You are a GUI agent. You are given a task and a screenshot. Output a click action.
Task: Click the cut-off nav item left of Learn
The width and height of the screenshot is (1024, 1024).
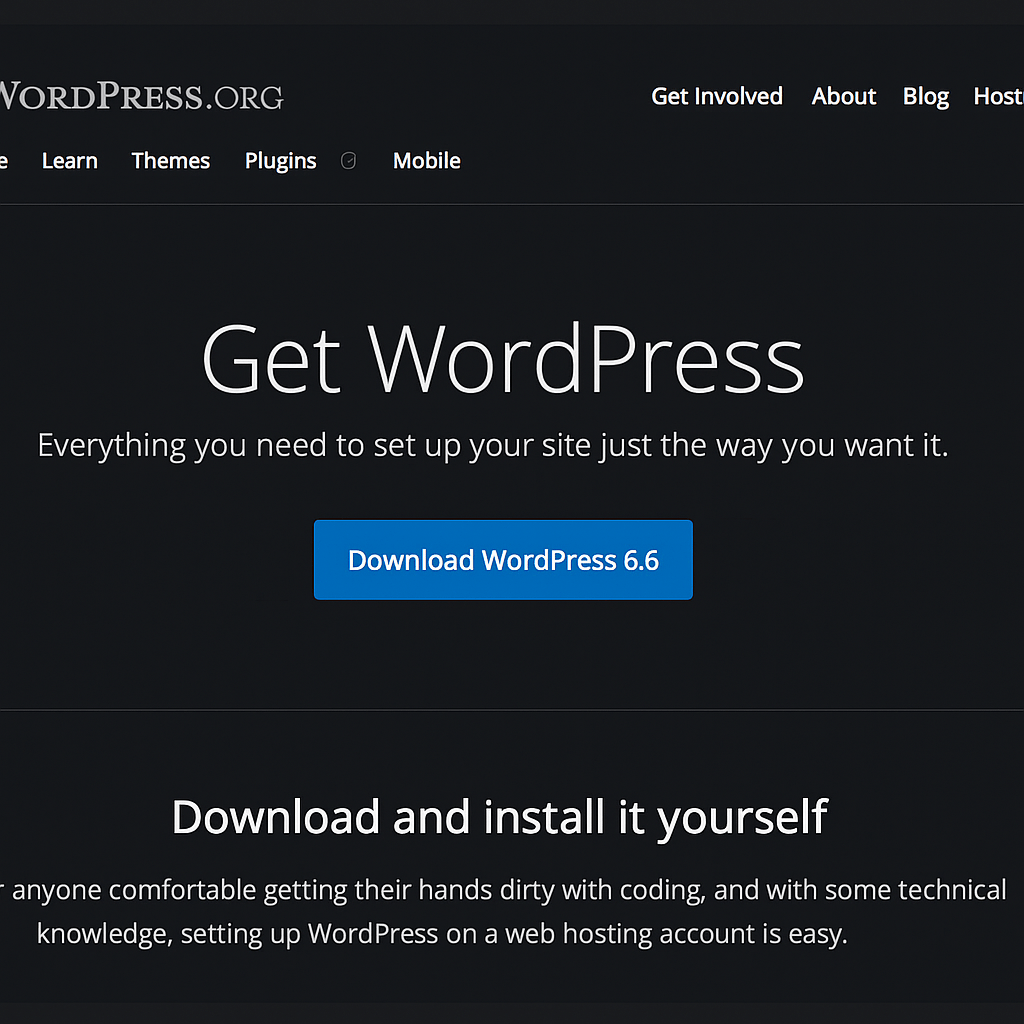click(x=4, y=161)
